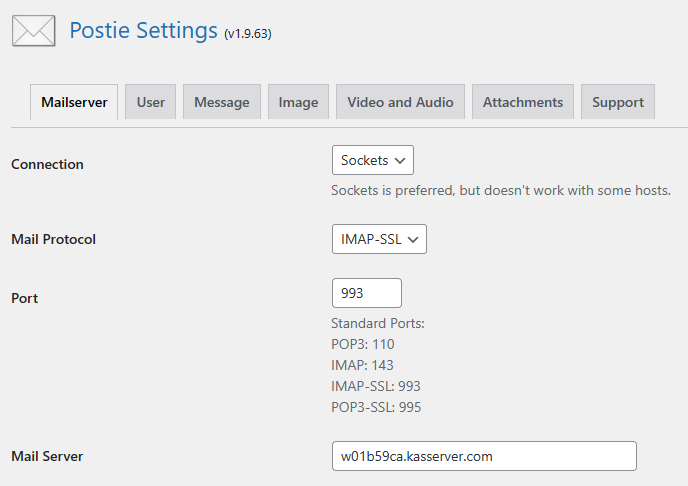Go to the Message tab

(x=222, y=102)
